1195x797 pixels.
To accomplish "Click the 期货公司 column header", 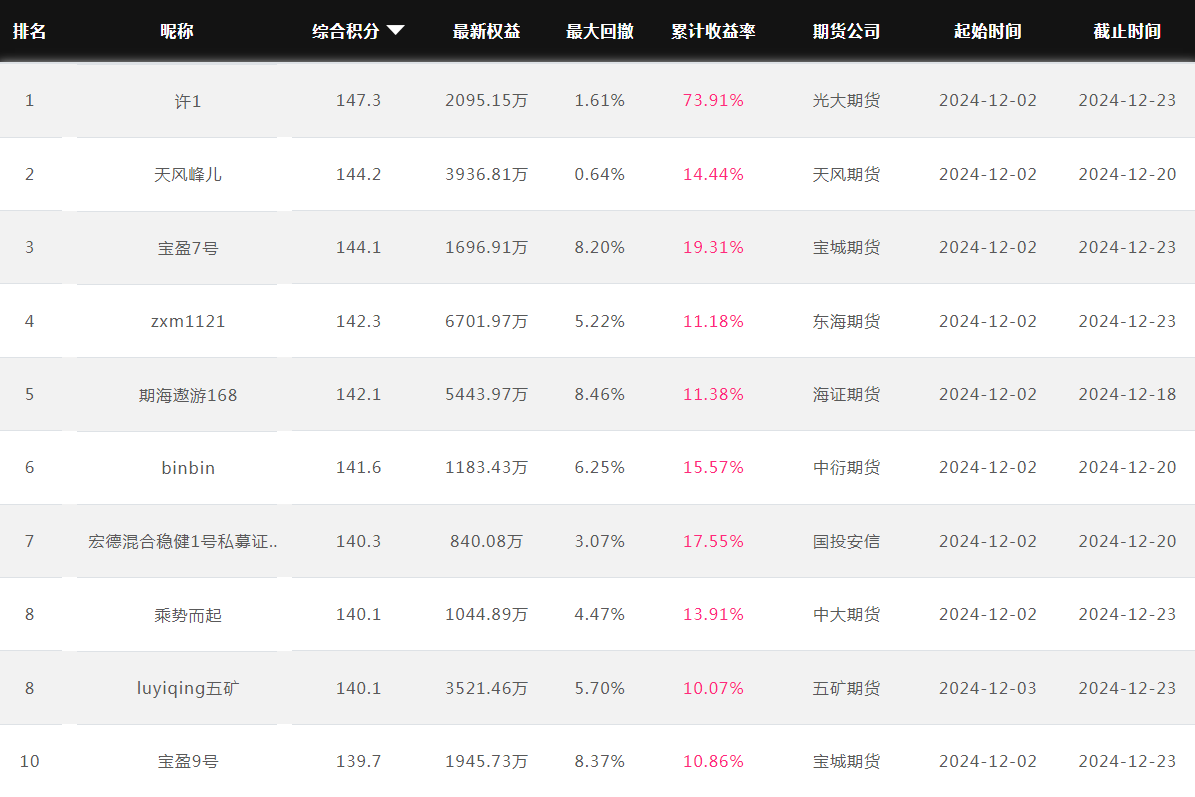I will pyautogui.click(x=847, y=31).
